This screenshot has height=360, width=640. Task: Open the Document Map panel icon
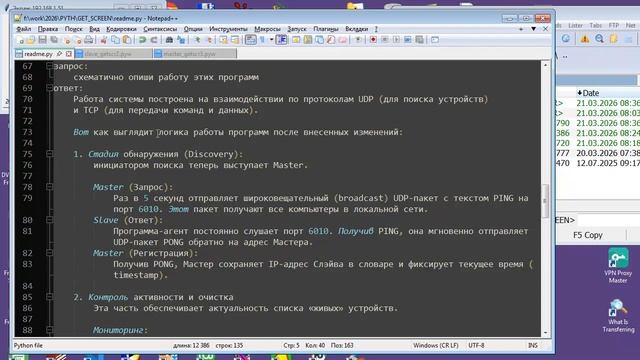[x=307, y=40]
